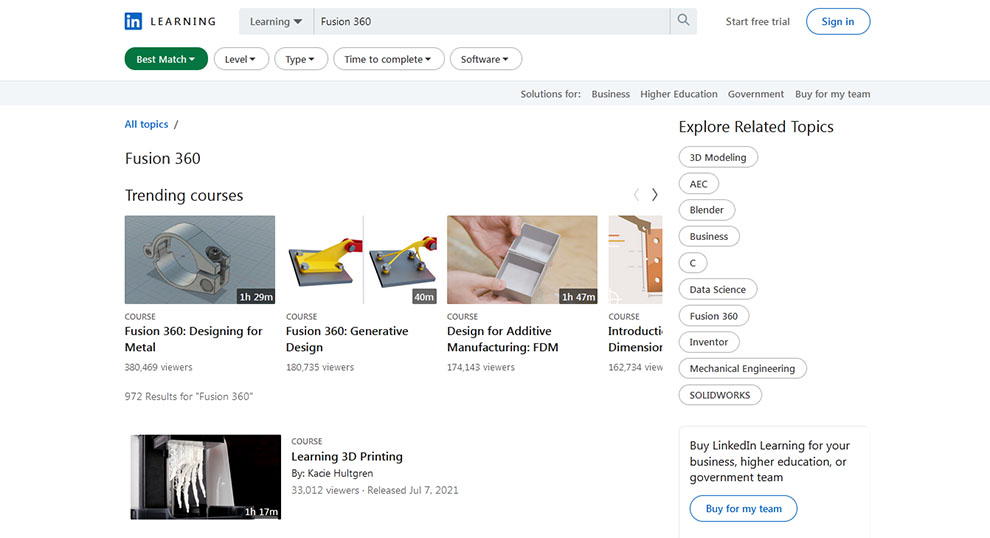Select the 3D Modeling related topic

point(718,157)
